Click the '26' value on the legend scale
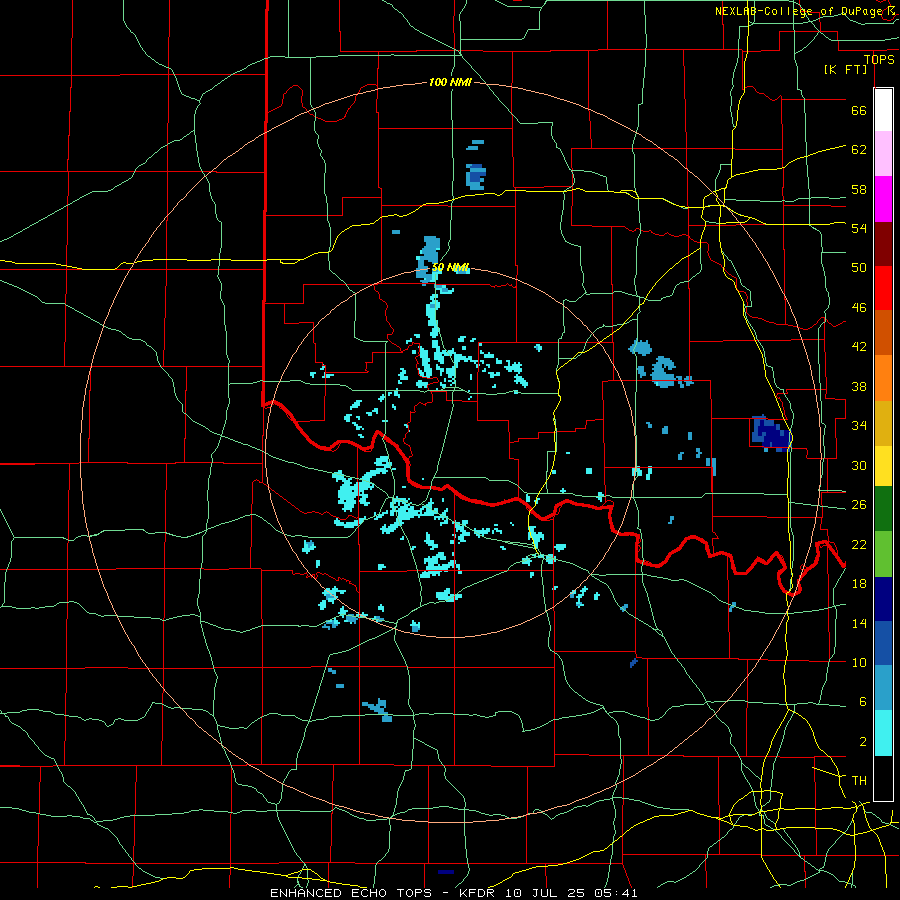Screen dimensions: 900x900 click(859, 505)
